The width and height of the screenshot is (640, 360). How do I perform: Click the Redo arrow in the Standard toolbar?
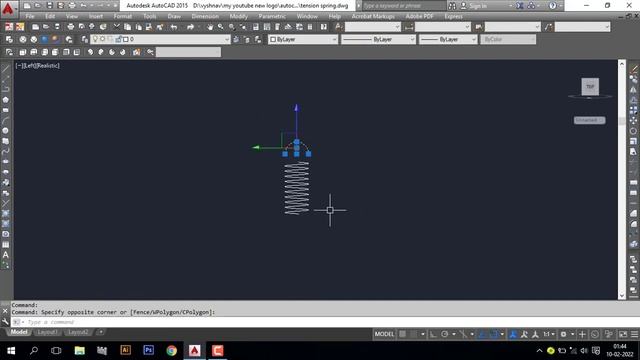point(190,27)
